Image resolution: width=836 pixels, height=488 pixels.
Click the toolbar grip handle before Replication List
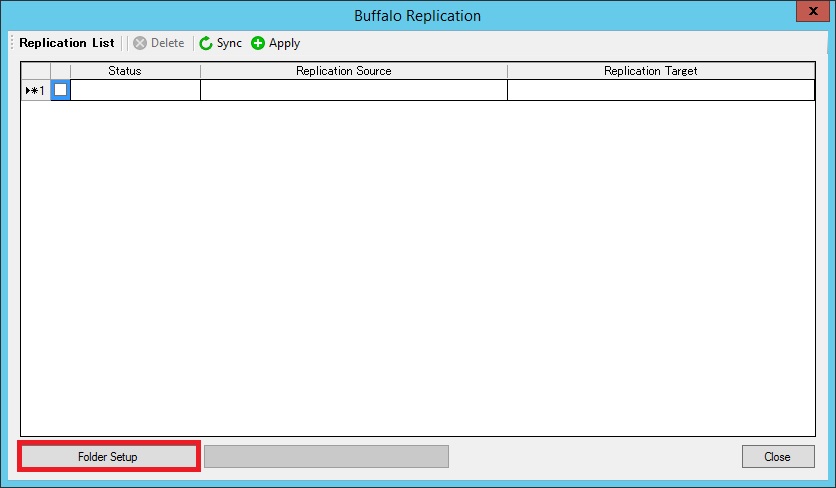click(12, 43)
